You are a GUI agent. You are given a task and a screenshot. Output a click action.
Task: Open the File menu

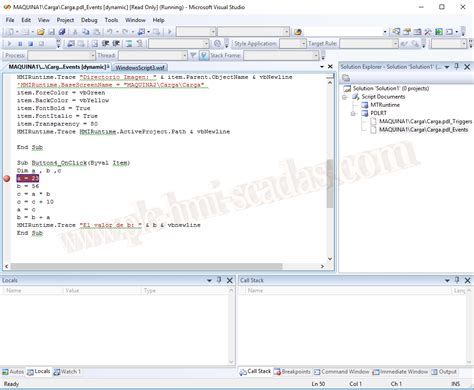click(x=10, y=20)
